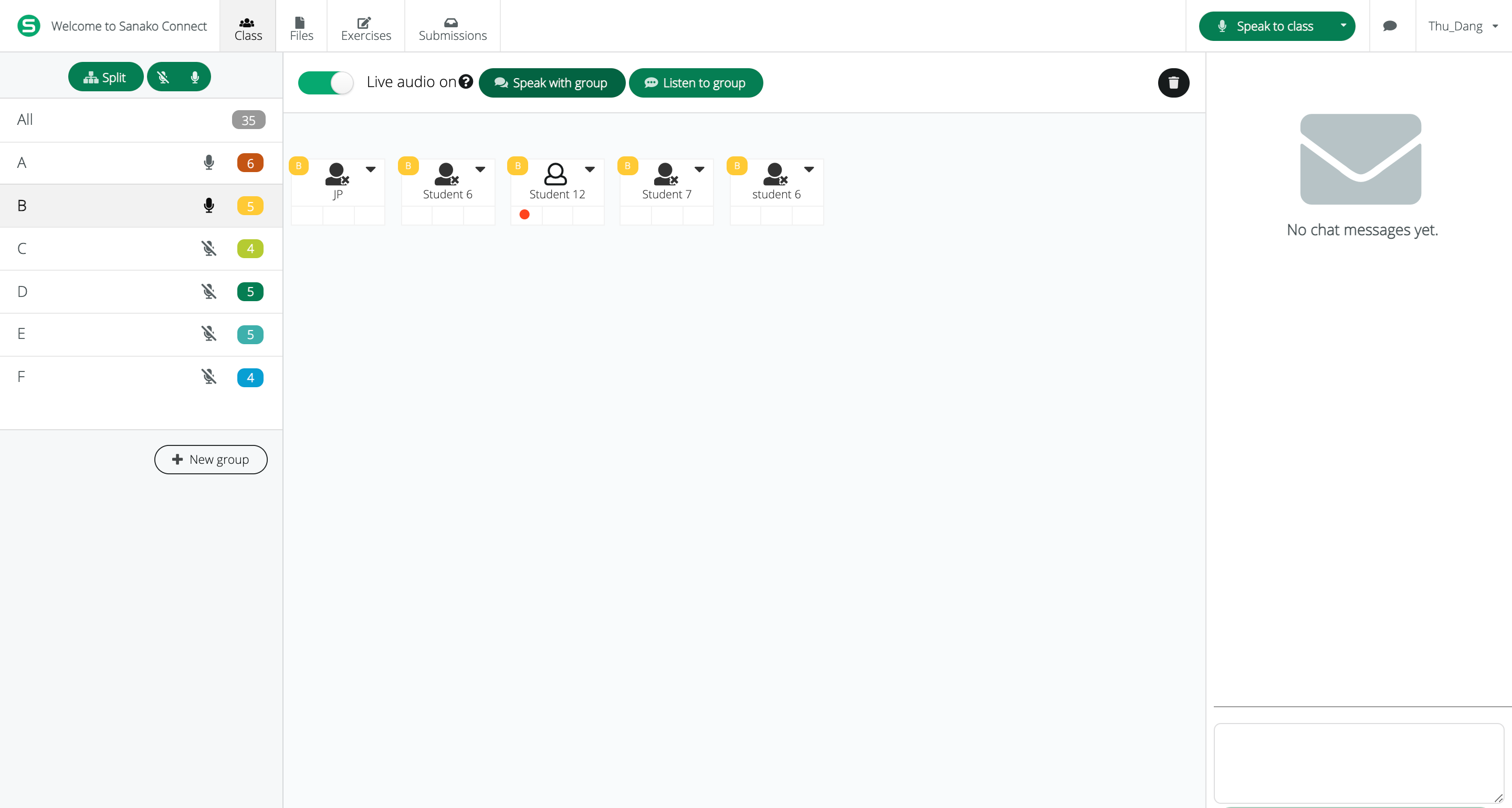The height and width of the screenshot is (808, 1512).
Task: Click capitalized Student 6's avatar icon
Action: tap(447, 174)
